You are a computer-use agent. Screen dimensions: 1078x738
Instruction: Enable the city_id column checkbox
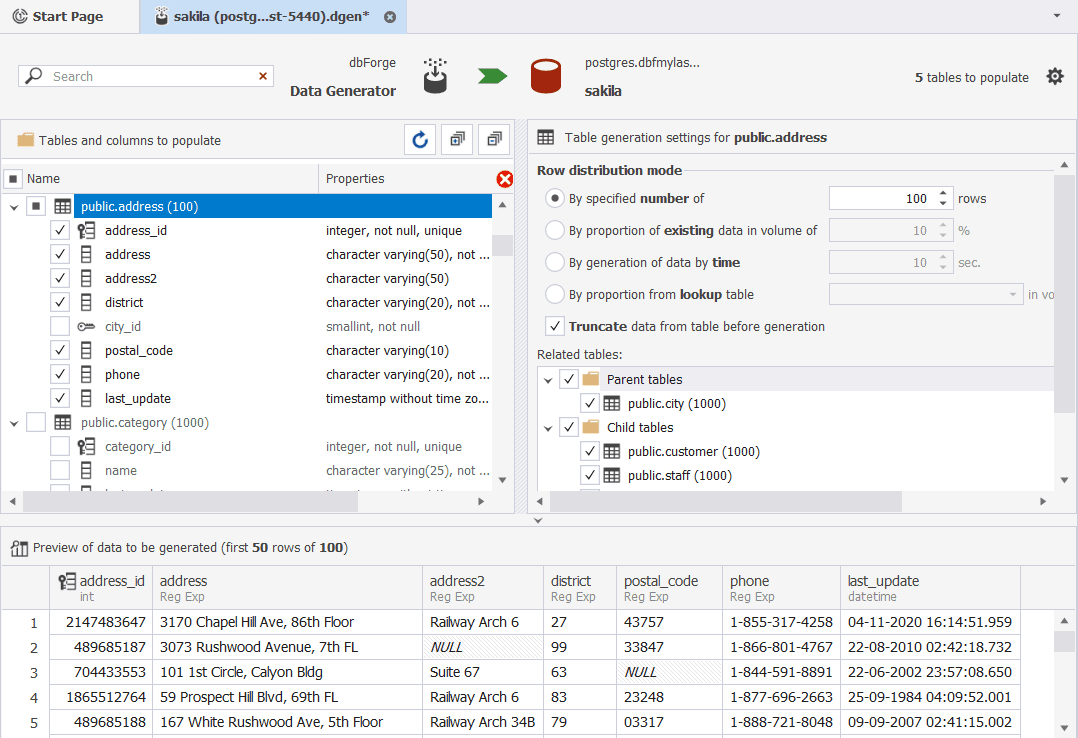click(x=60, y=327)
